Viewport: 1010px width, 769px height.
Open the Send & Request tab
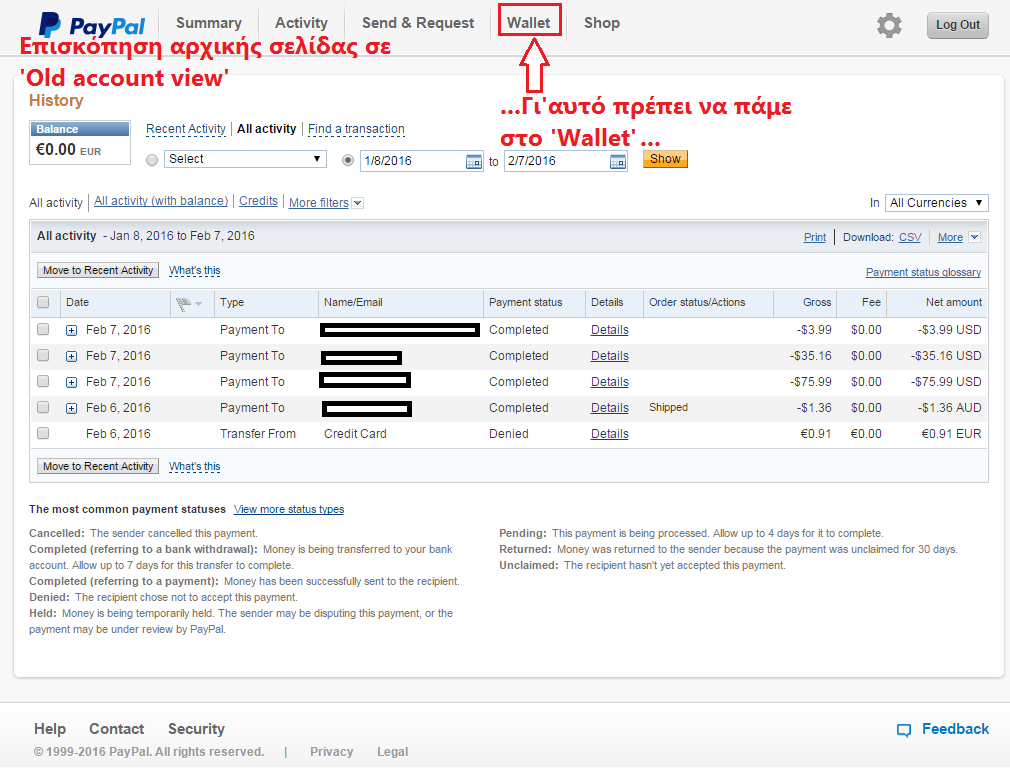[x=418, y=23]
